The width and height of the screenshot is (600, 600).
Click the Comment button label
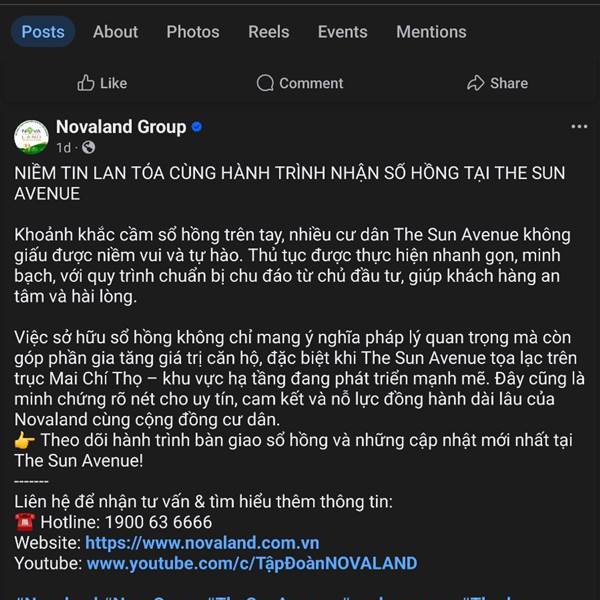coord(311,83)
